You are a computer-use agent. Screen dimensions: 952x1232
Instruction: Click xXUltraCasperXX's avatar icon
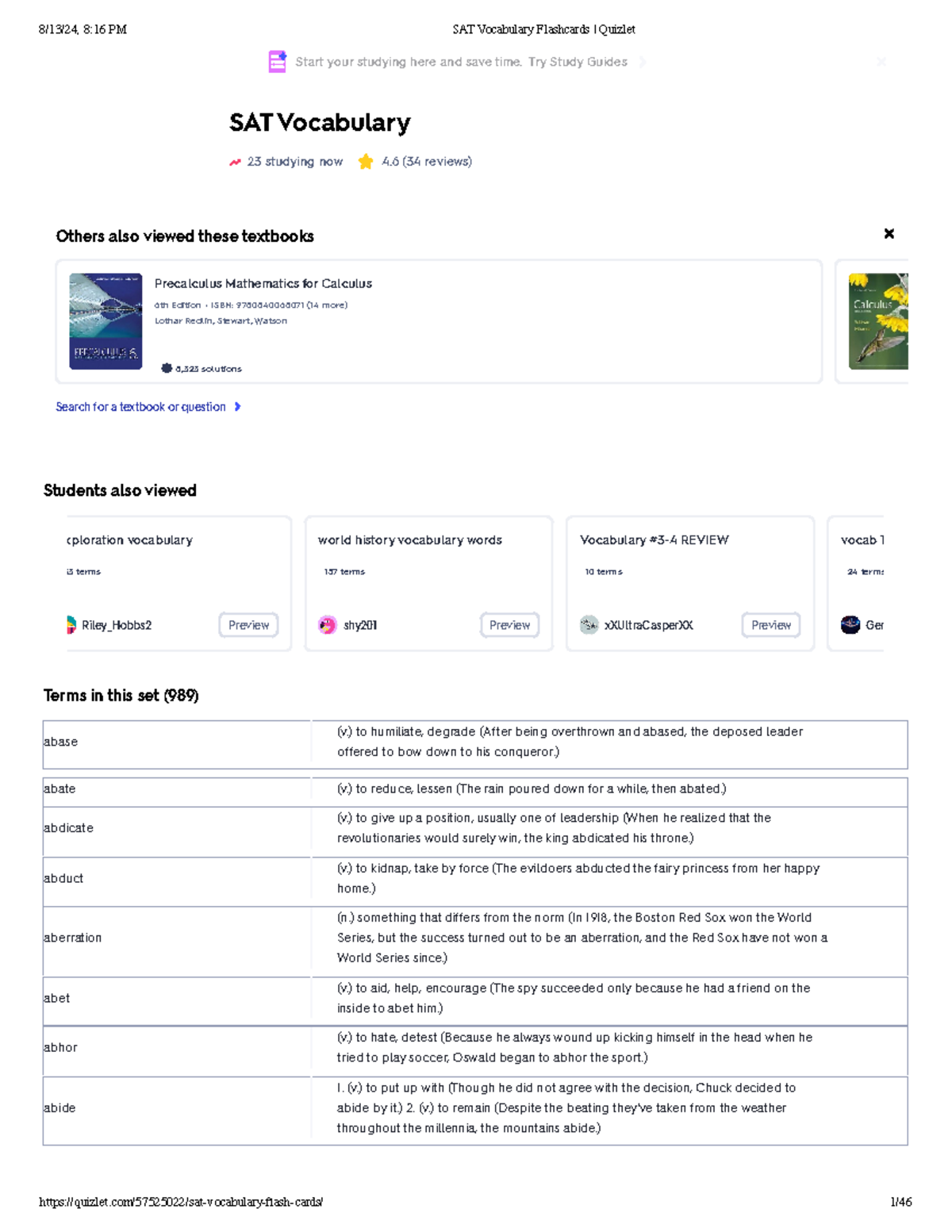pos(589,625)
